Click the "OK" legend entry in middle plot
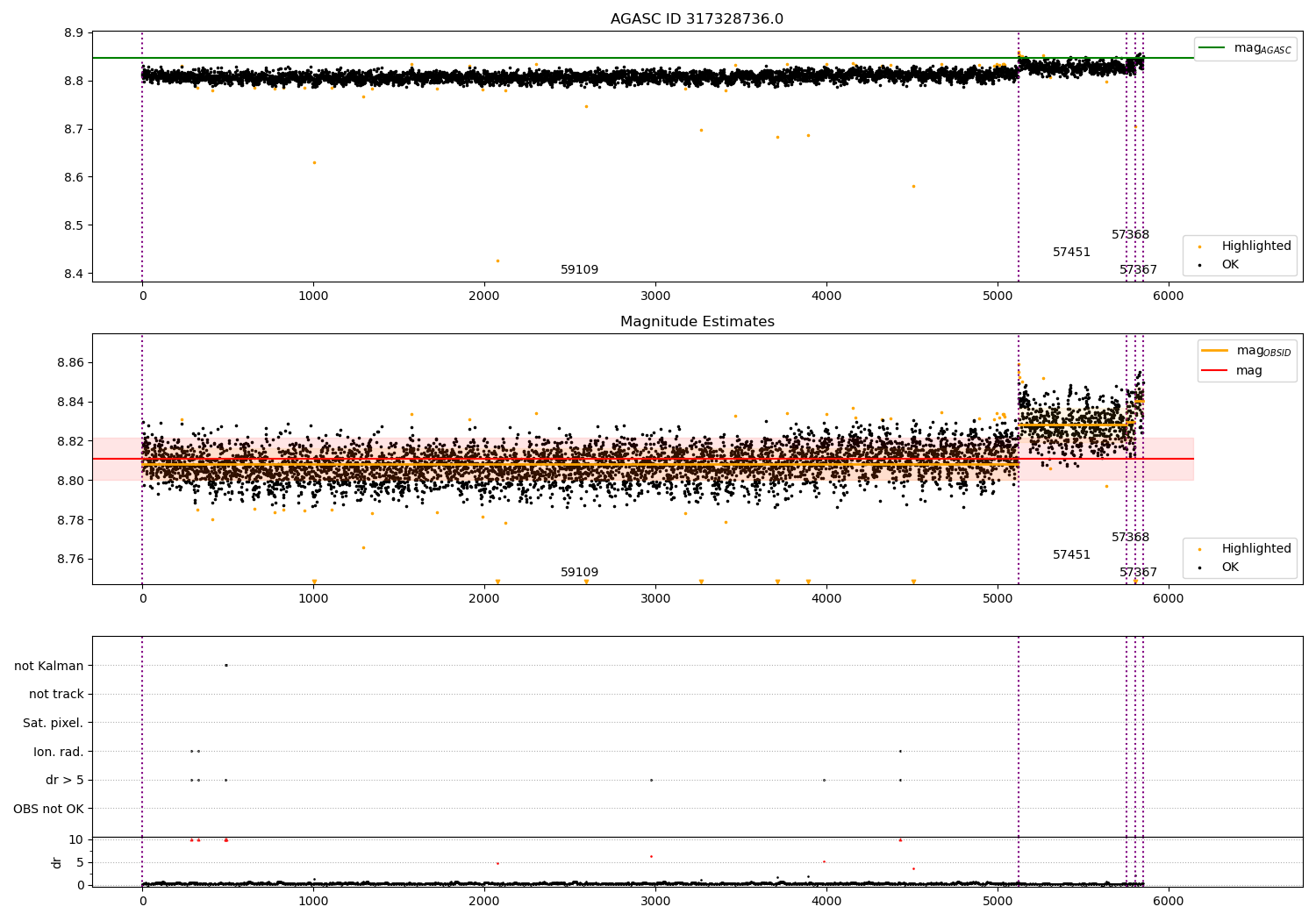This screenshot has width=1316, height=921. tap(1219, 568)
